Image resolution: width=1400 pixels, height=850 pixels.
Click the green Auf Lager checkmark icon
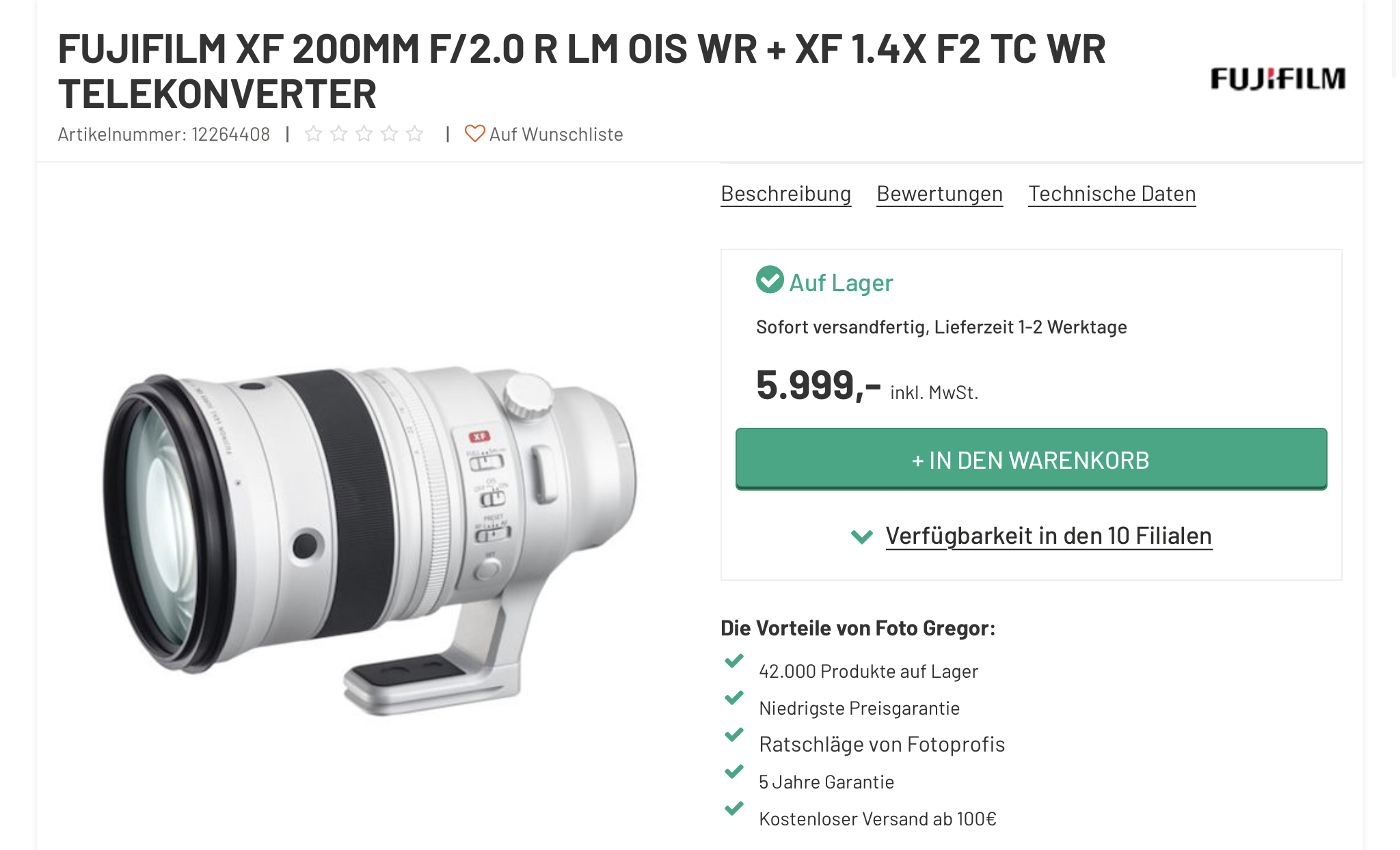click(770, 279)
